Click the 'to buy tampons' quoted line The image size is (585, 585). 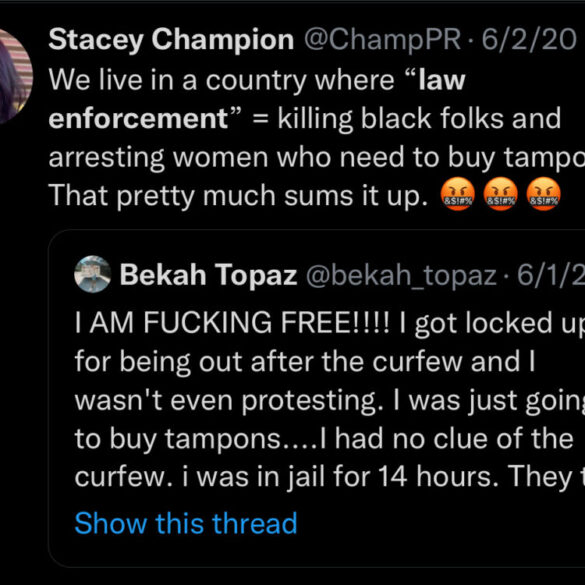click(x=324, y=439)
